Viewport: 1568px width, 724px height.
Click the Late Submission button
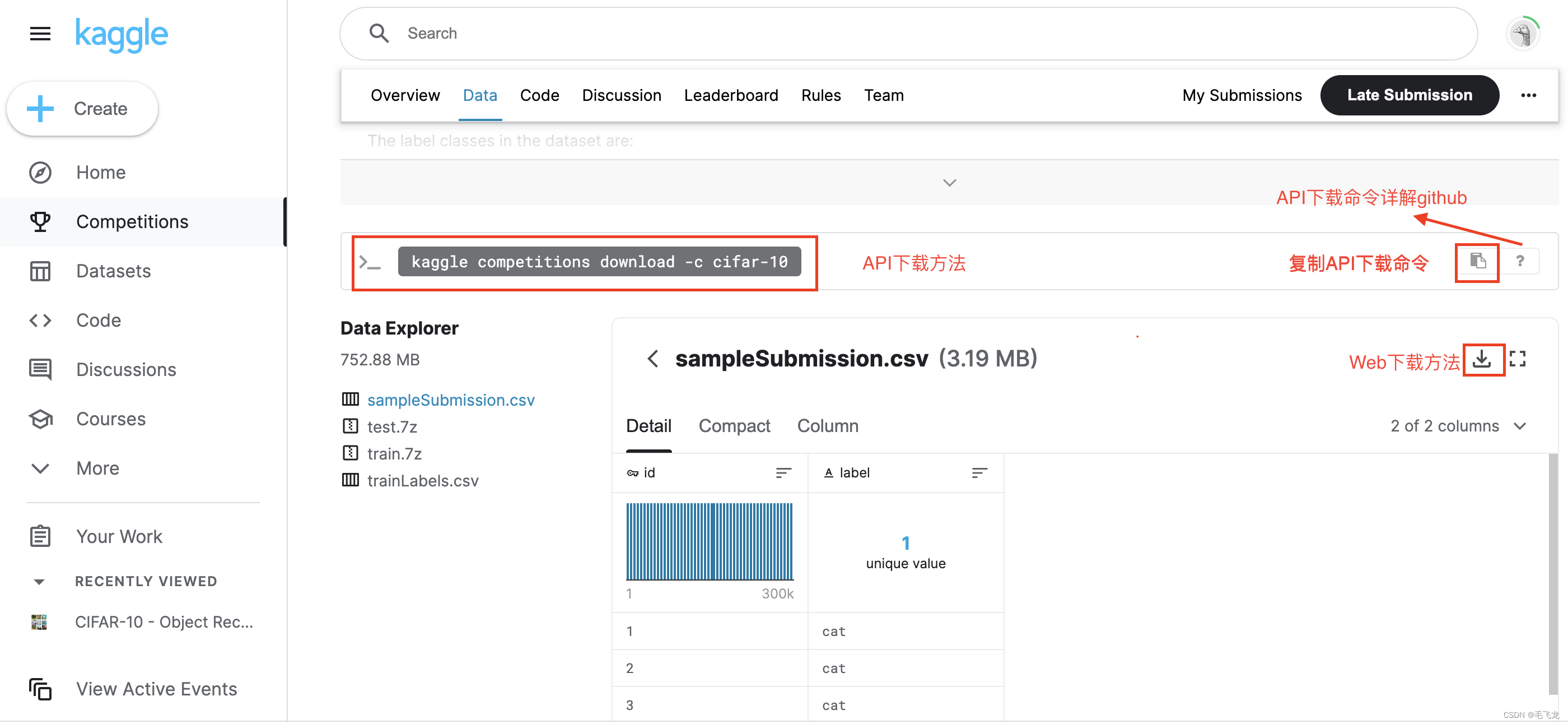[1408, 96]
